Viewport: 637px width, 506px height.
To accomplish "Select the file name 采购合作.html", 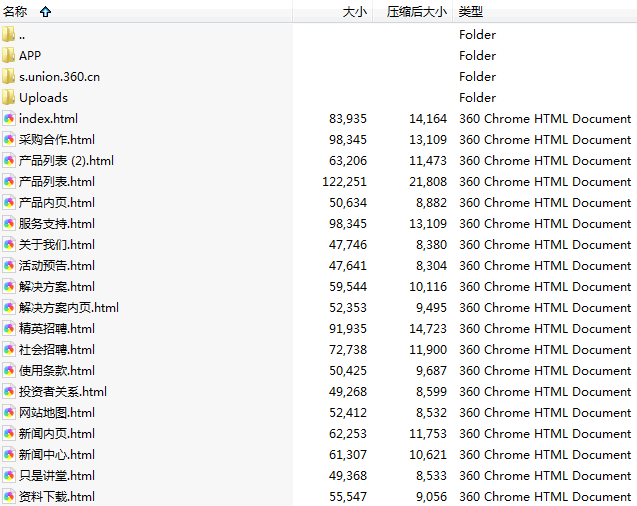I will click(x=57, y=140).
